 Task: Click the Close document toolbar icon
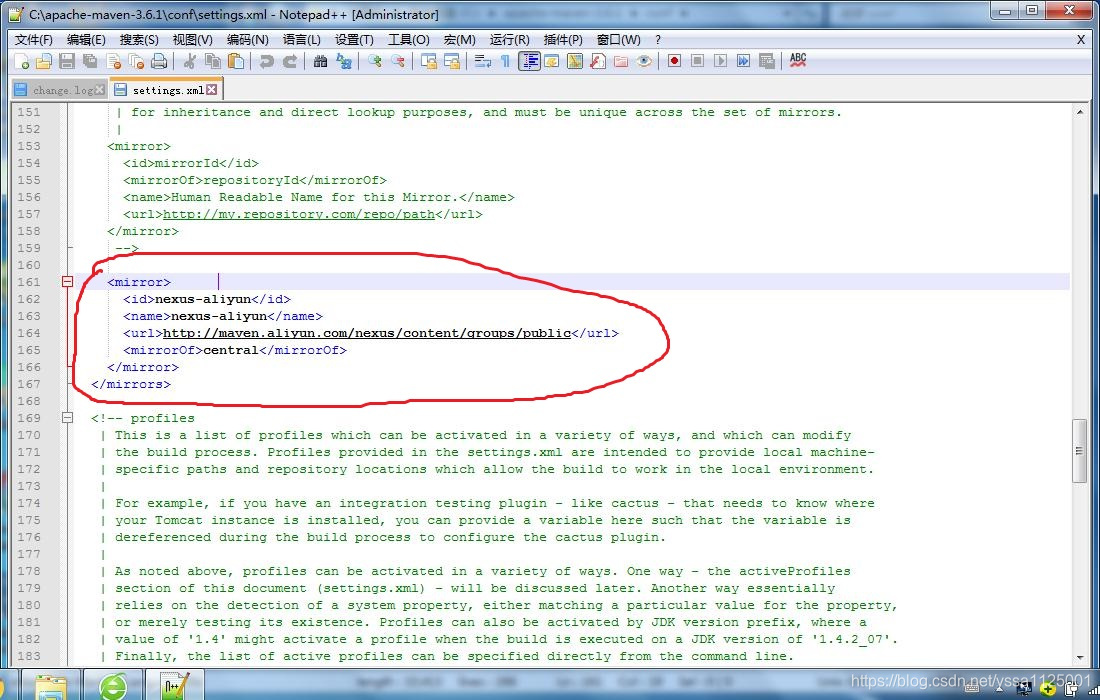pos(113,62)
